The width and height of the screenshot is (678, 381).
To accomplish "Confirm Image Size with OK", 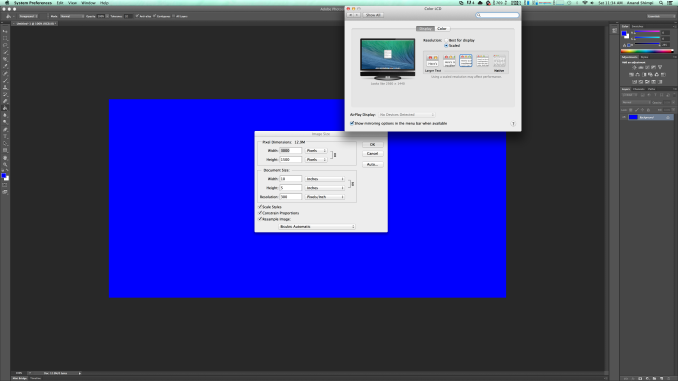I will click(x=372, y=144).
